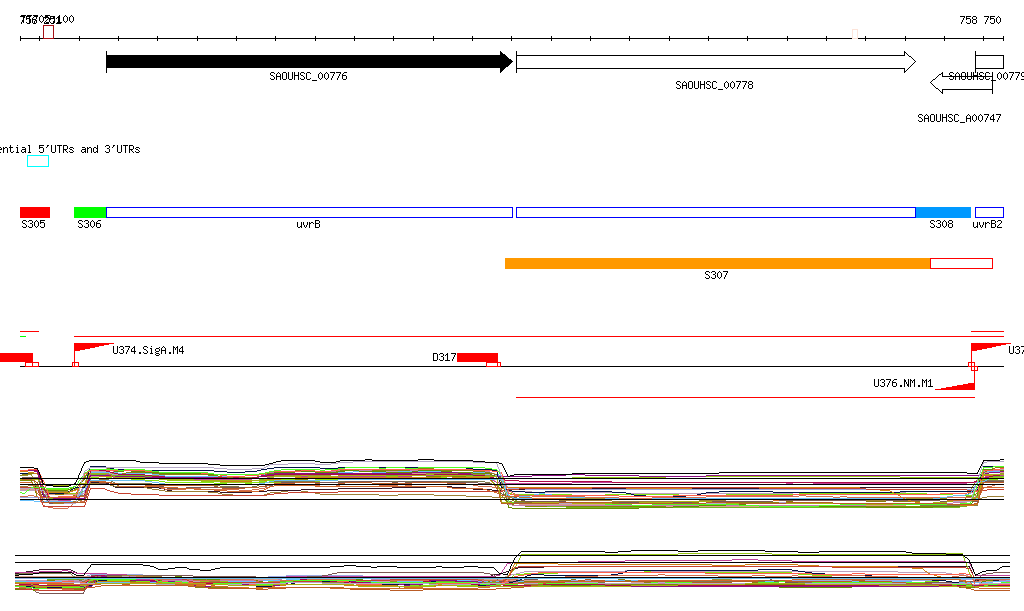Click the uvrB2 box at the right edge
The width and height of the screenshot is (1024, 611).
click(x=989, y=212)
